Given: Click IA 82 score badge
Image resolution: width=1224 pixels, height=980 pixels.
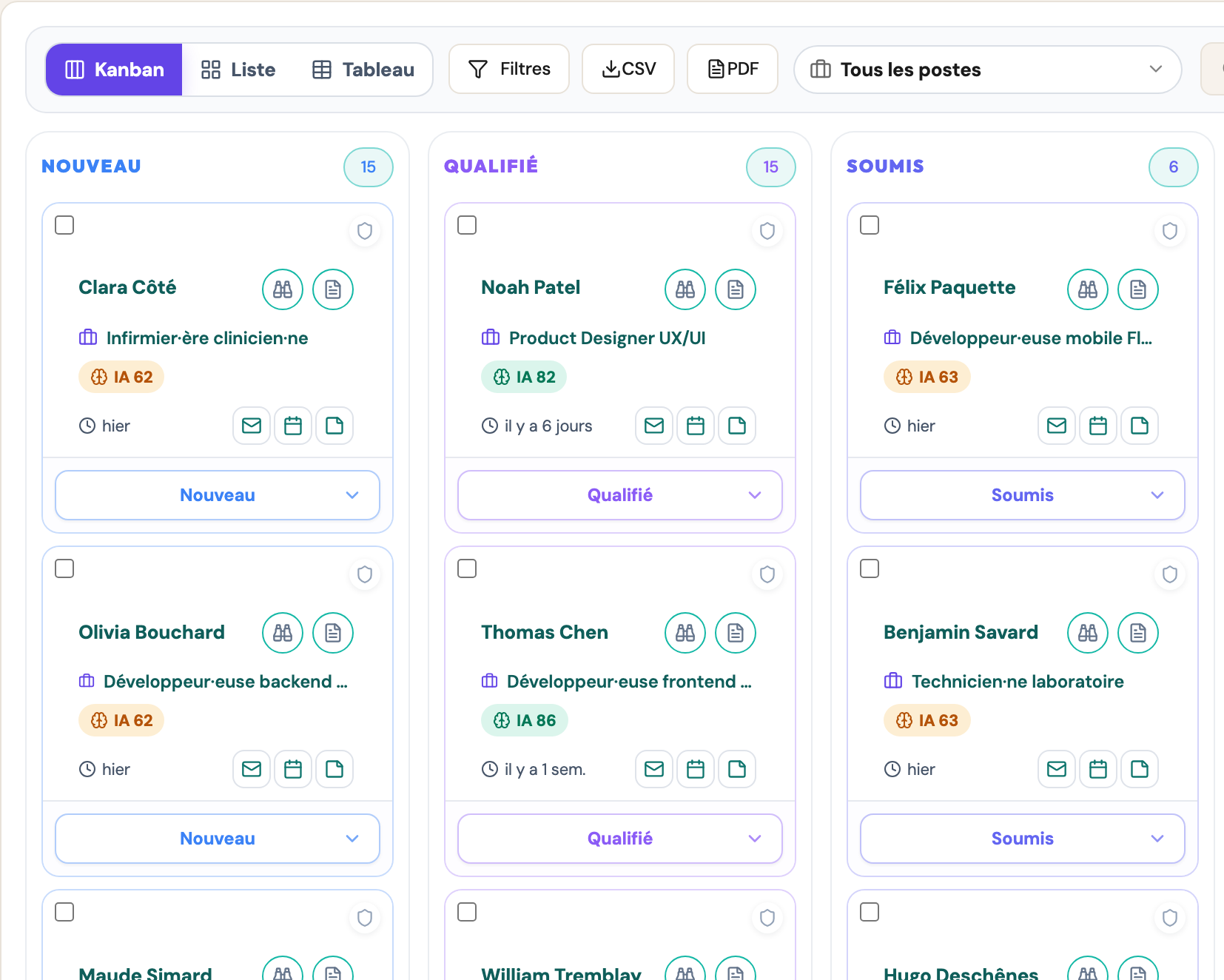Looking at the screenshot, I should [524, 377].
